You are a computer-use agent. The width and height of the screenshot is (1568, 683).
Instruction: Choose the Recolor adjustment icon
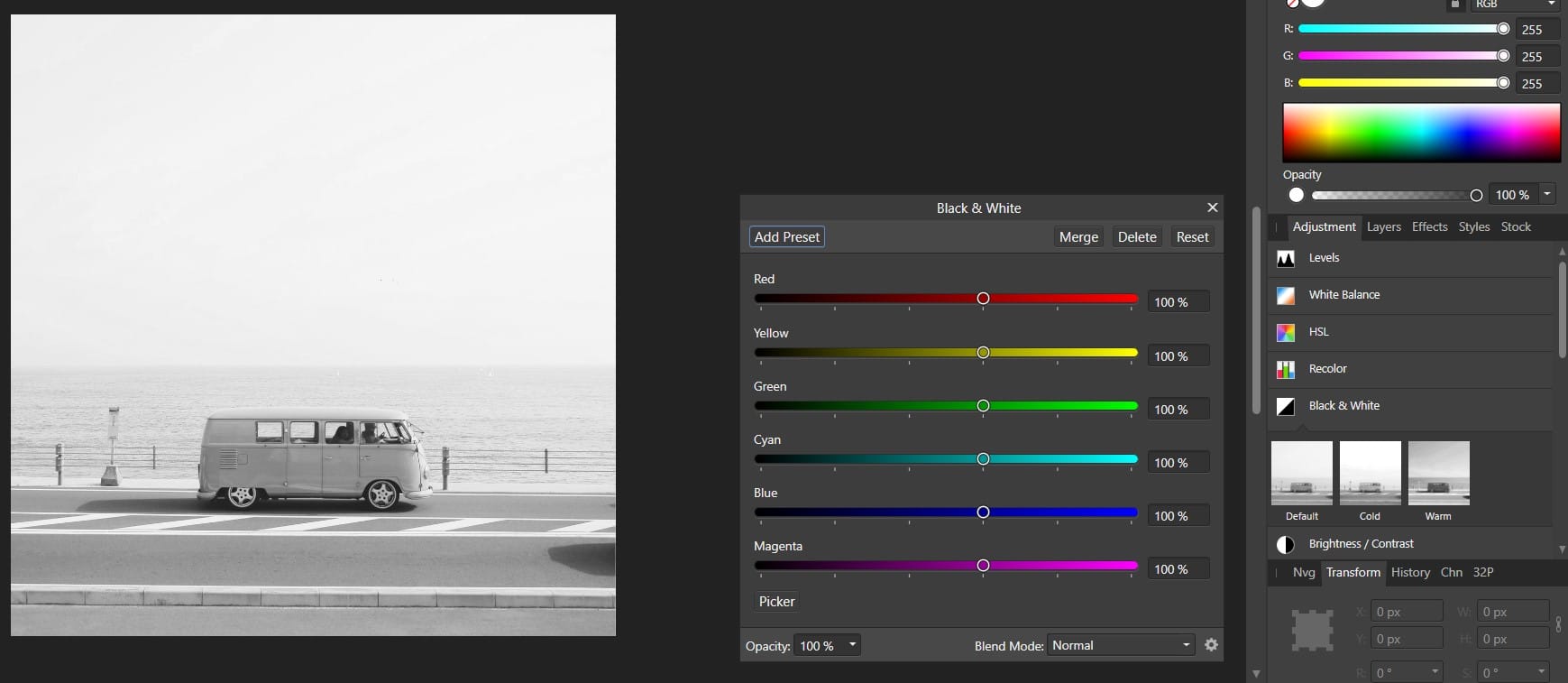1286,369
